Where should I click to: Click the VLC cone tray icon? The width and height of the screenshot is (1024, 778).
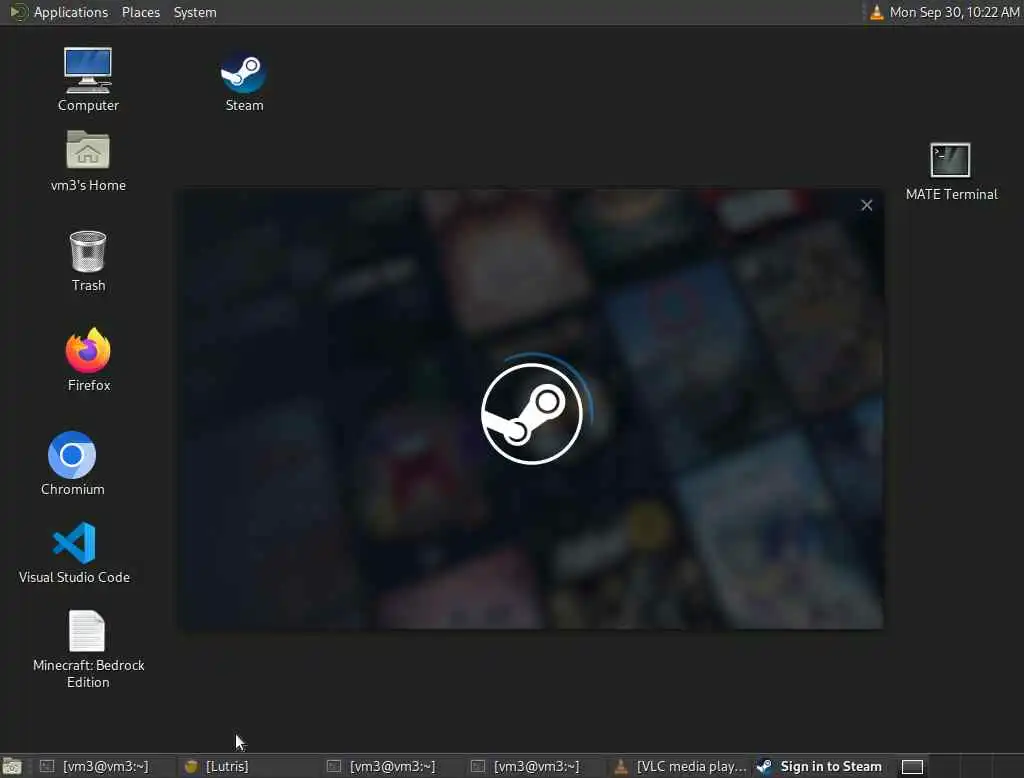click(876, 12)
